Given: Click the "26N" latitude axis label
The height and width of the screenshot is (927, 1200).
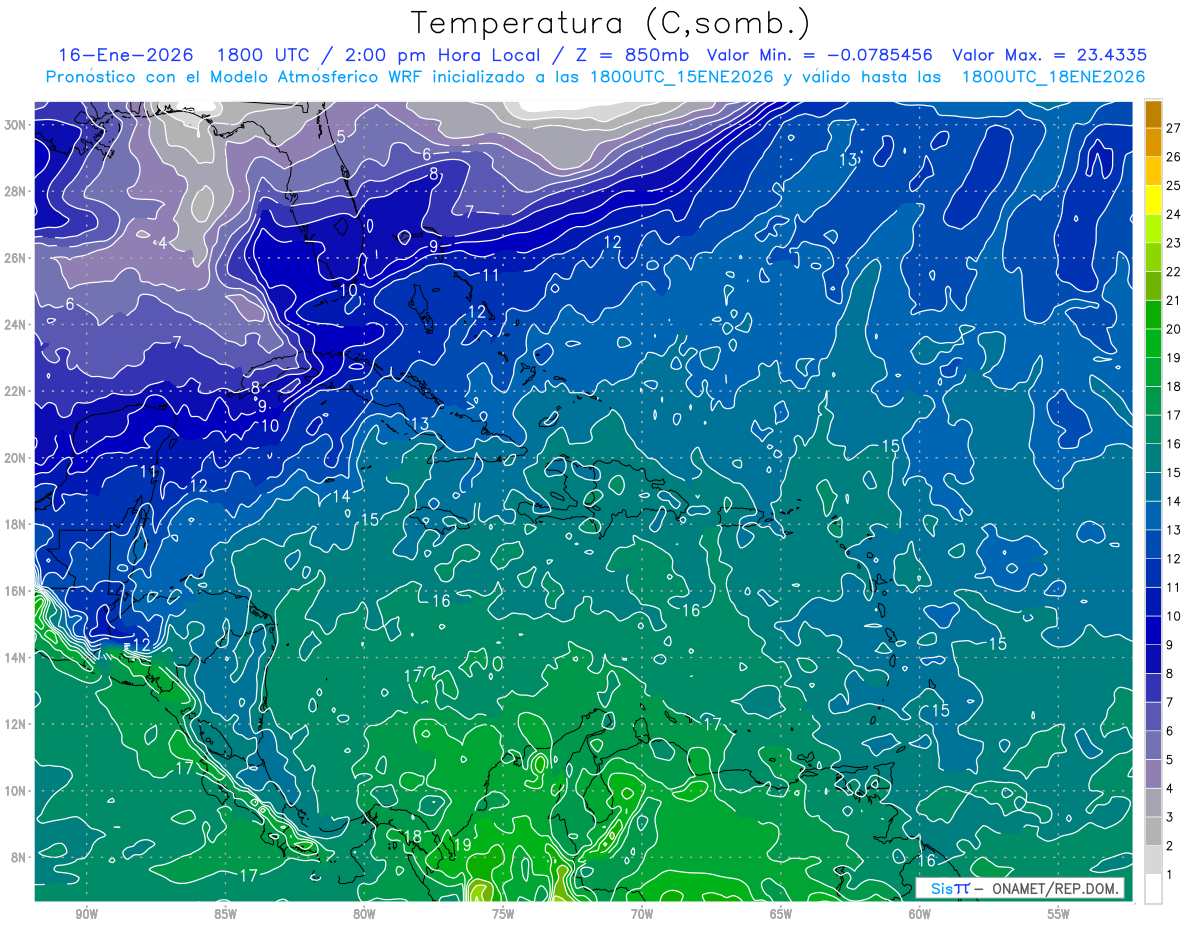Looking at the screenshot, I should (x=15, y=258).
